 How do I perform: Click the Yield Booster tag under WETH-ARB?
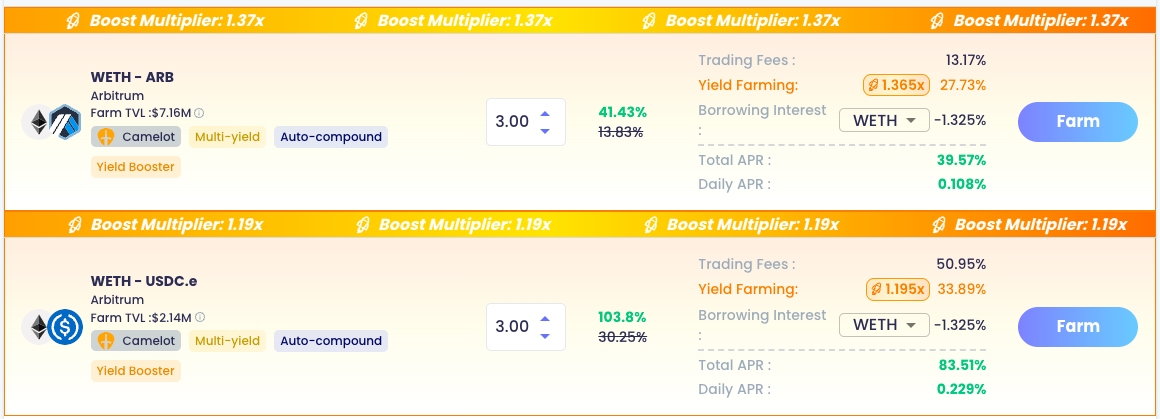coord(136,167)
